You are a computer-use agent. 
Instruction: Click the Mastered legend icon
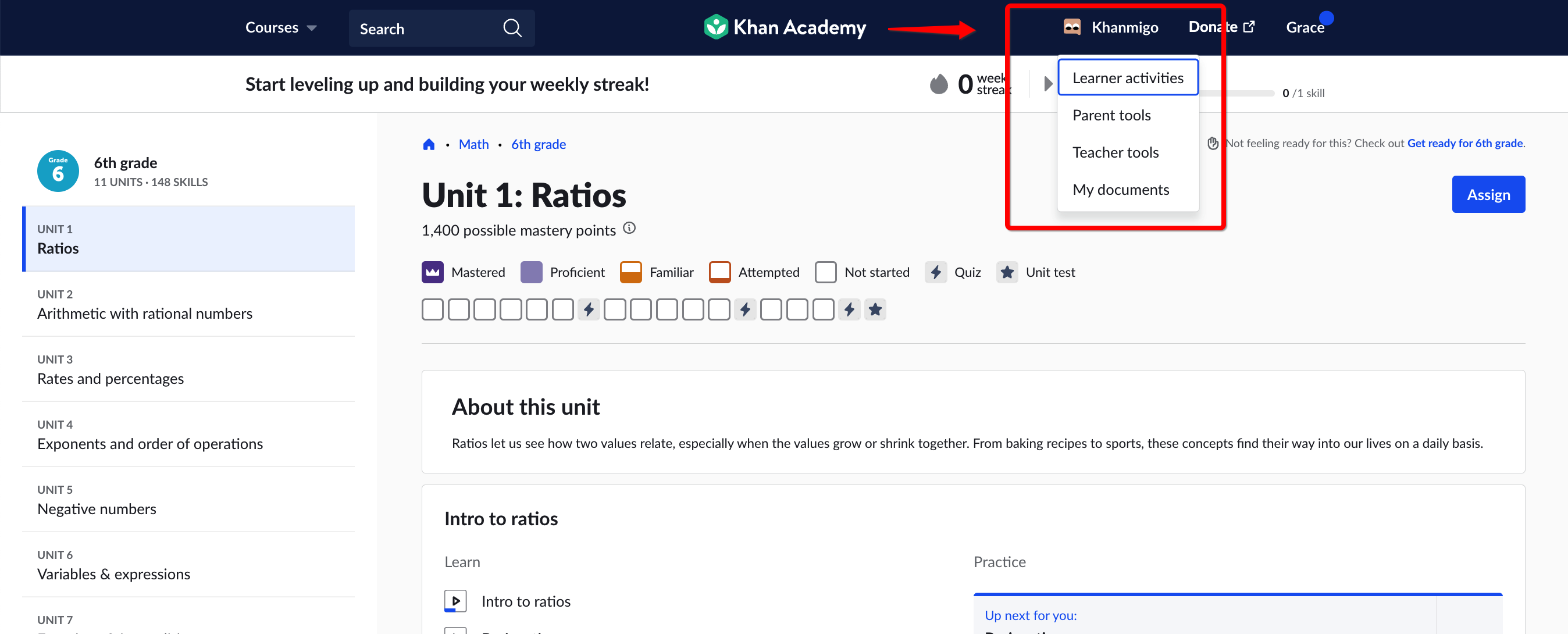coord(432,272)
